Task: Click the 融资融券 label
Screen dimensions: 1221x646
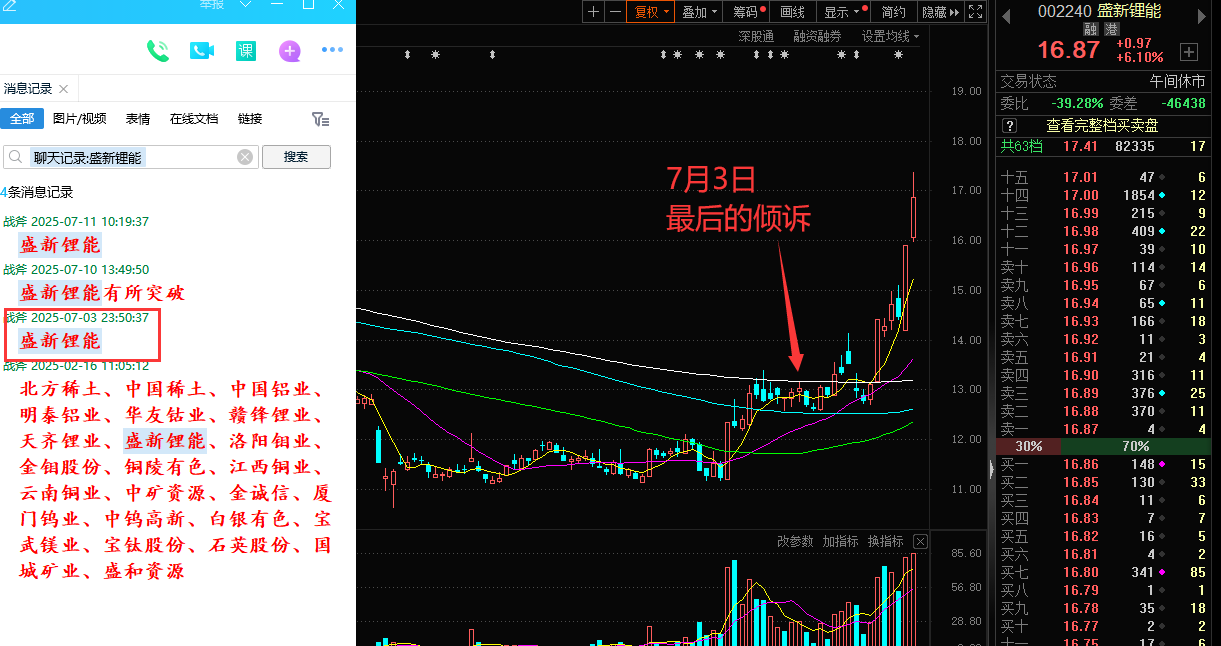Action: [x=818, y=36]
